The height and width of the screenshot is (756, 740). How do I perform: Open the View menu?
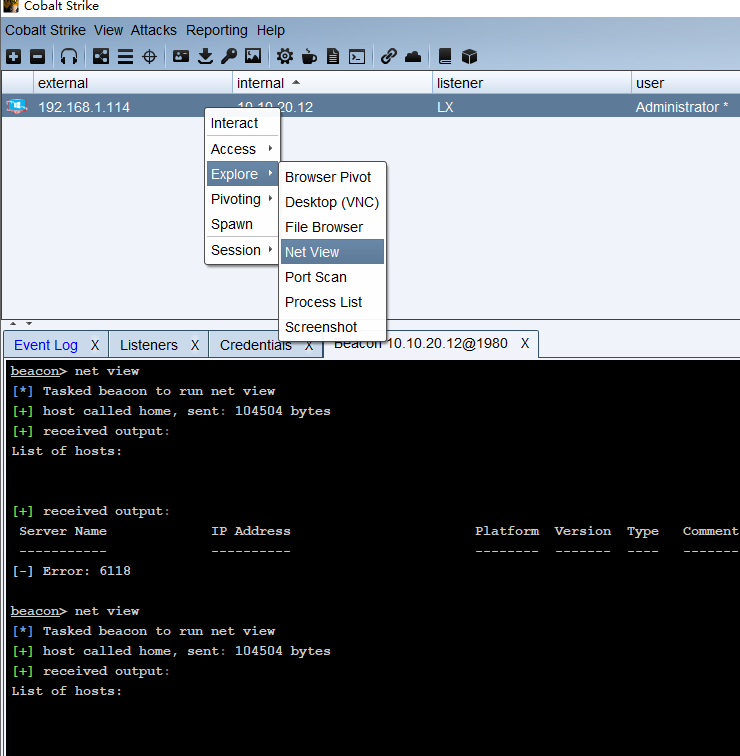[108, 30]
